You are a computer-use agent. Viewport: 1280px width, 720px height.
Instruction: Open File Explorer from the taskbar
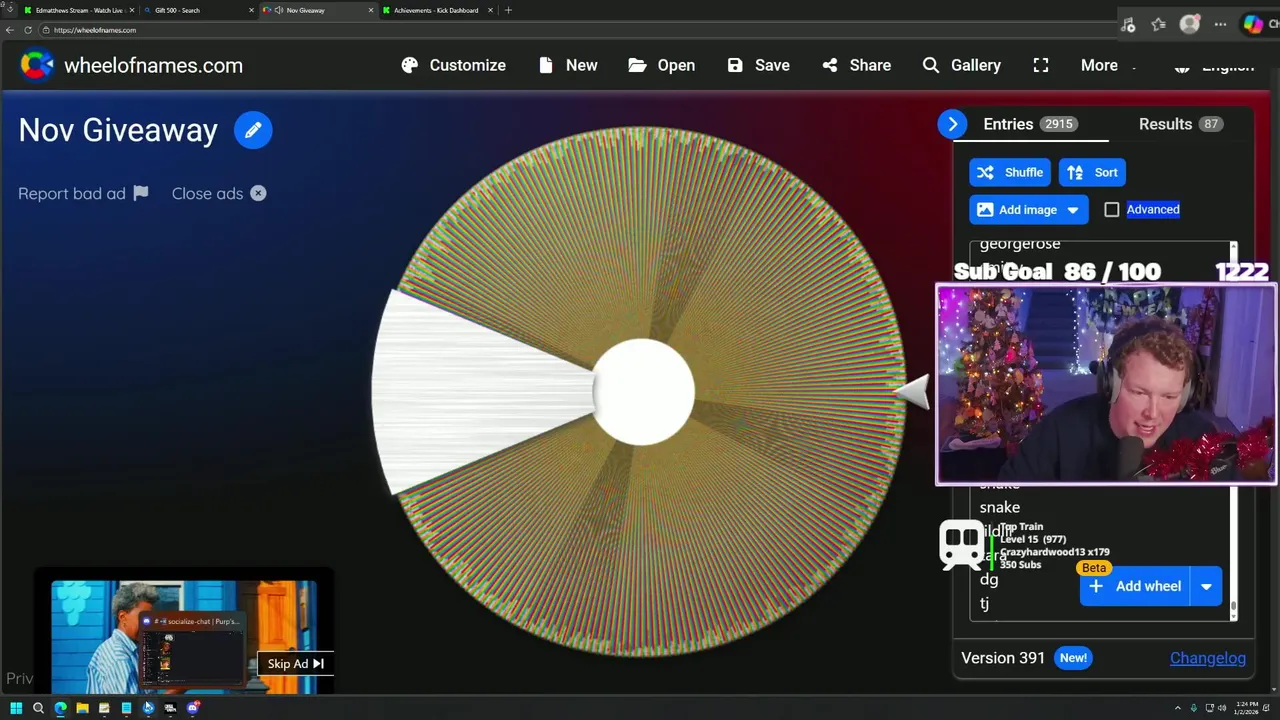click(82, 708)
